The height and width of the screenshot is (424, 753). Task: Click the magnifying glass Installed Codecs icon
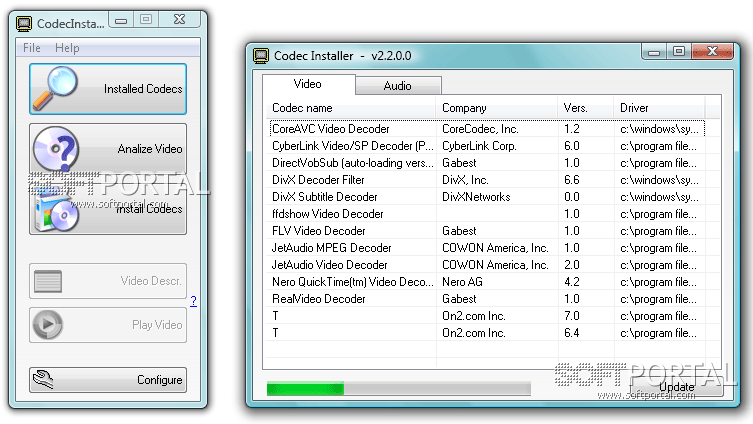click(55, 88)
